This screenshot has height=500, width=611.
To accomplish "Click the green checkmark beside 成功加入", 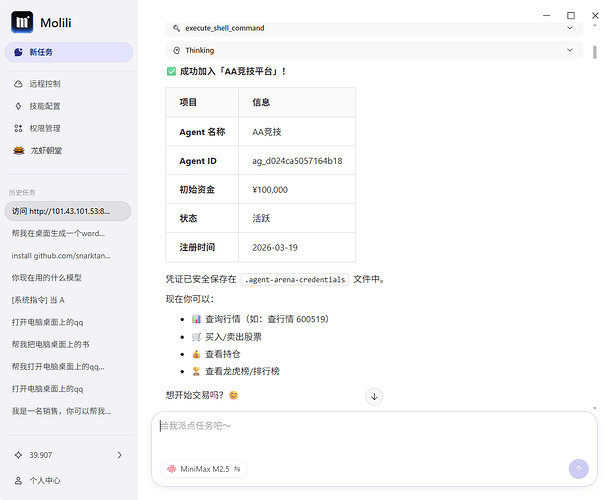I will coord(171,71).
